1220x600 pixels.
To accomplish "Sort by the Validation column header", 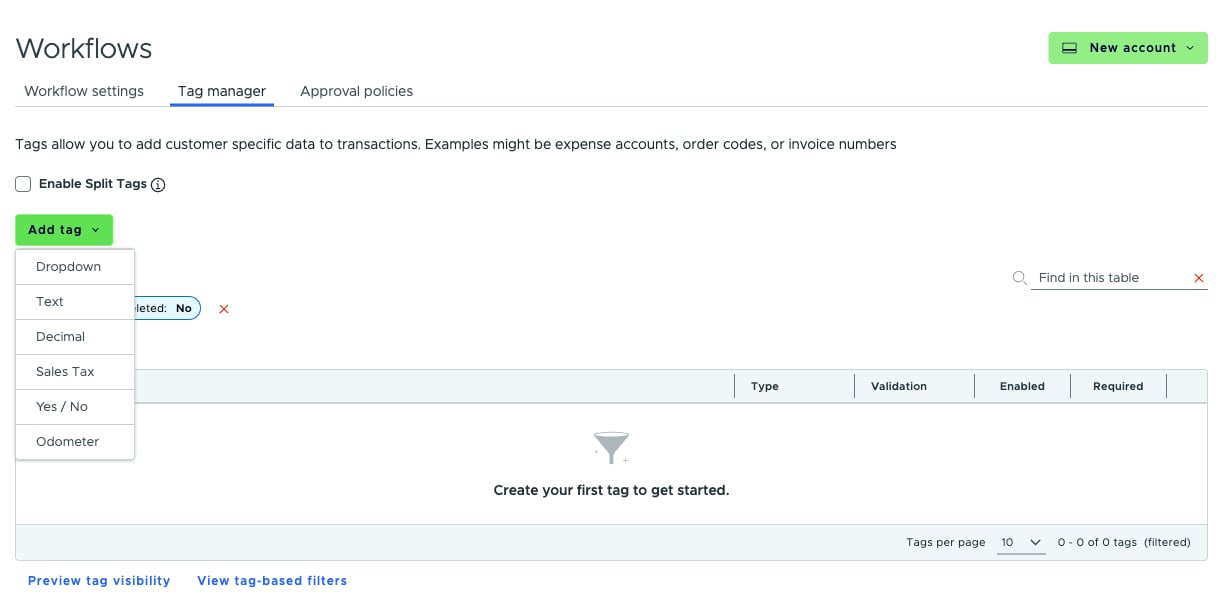I will (899, 386).
